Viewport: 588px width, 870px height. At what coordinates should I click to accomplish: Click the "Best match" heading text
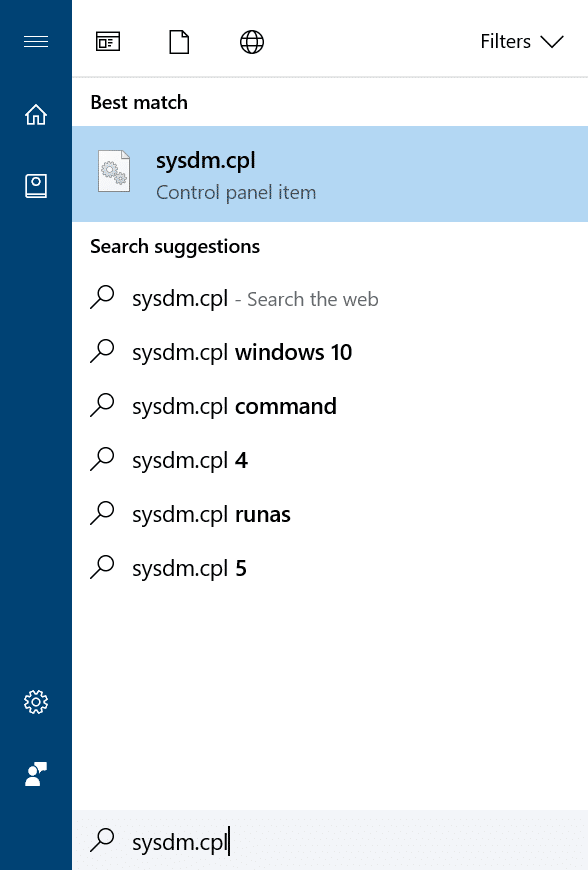pos(139,103)
